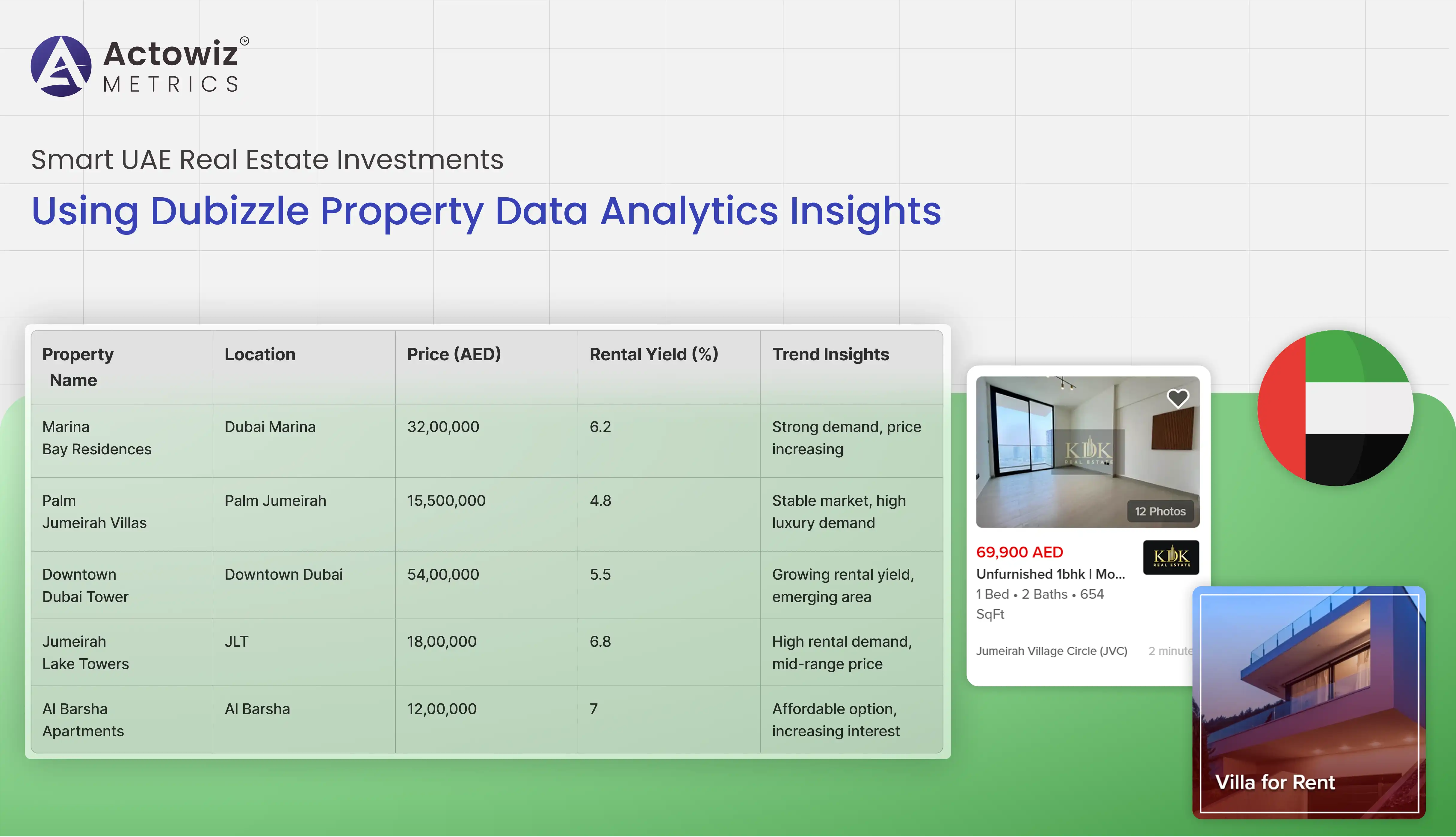Open the Unfurnished 1bhk listing title
Viewport: 1456px width, 837px height.
coord(1050,574)
